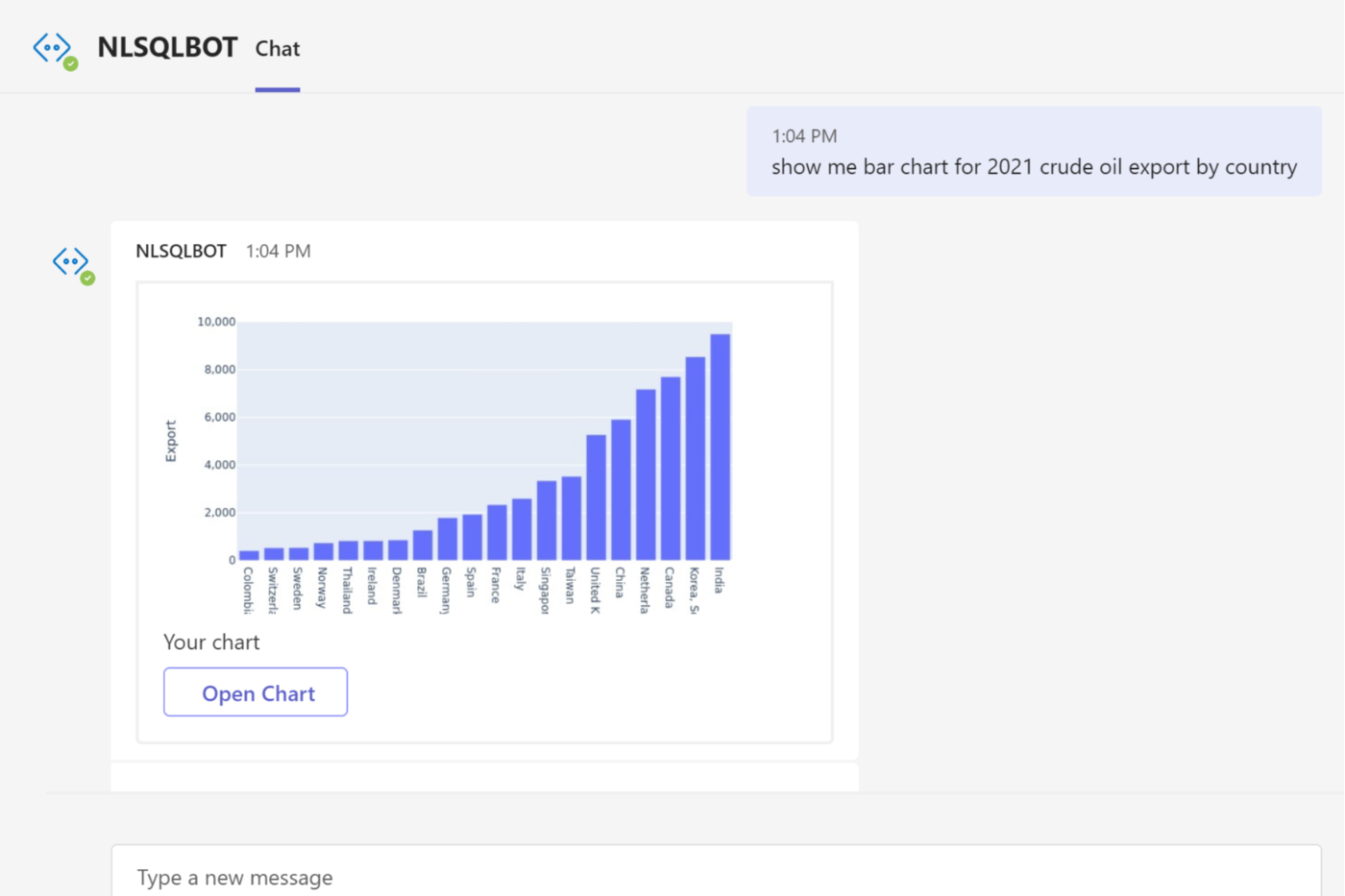The width and height of the screenshot is (1345, 896).
Task: Click the 1:04 PM timestamp on the bot reply
Action: pos(279,252)
